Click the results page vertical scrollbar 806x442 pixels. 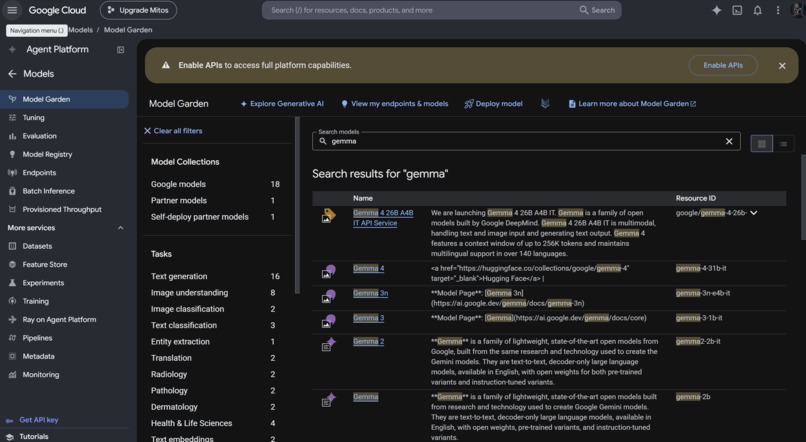tap(803, 197)
